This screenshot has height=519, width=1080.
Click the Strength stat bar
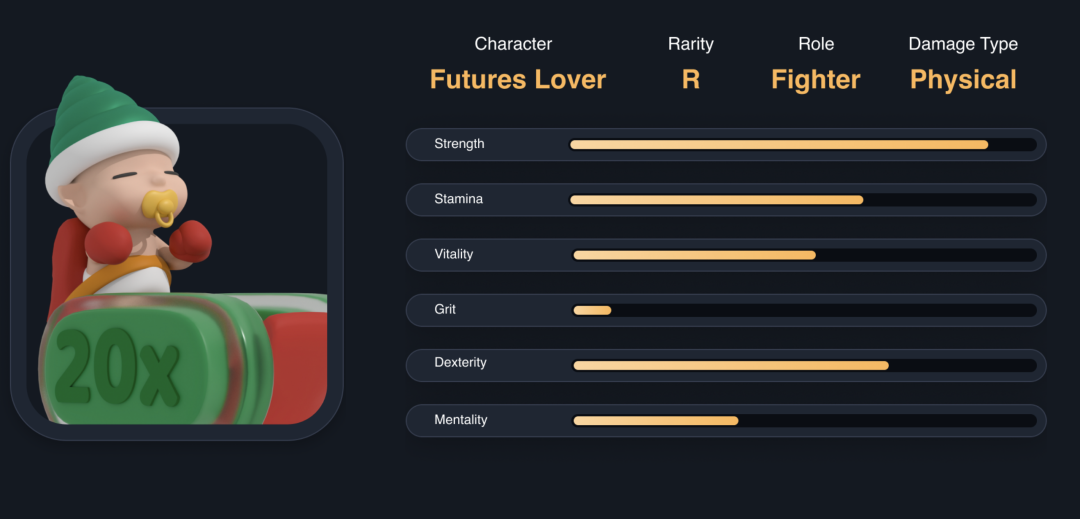[802, 145]
